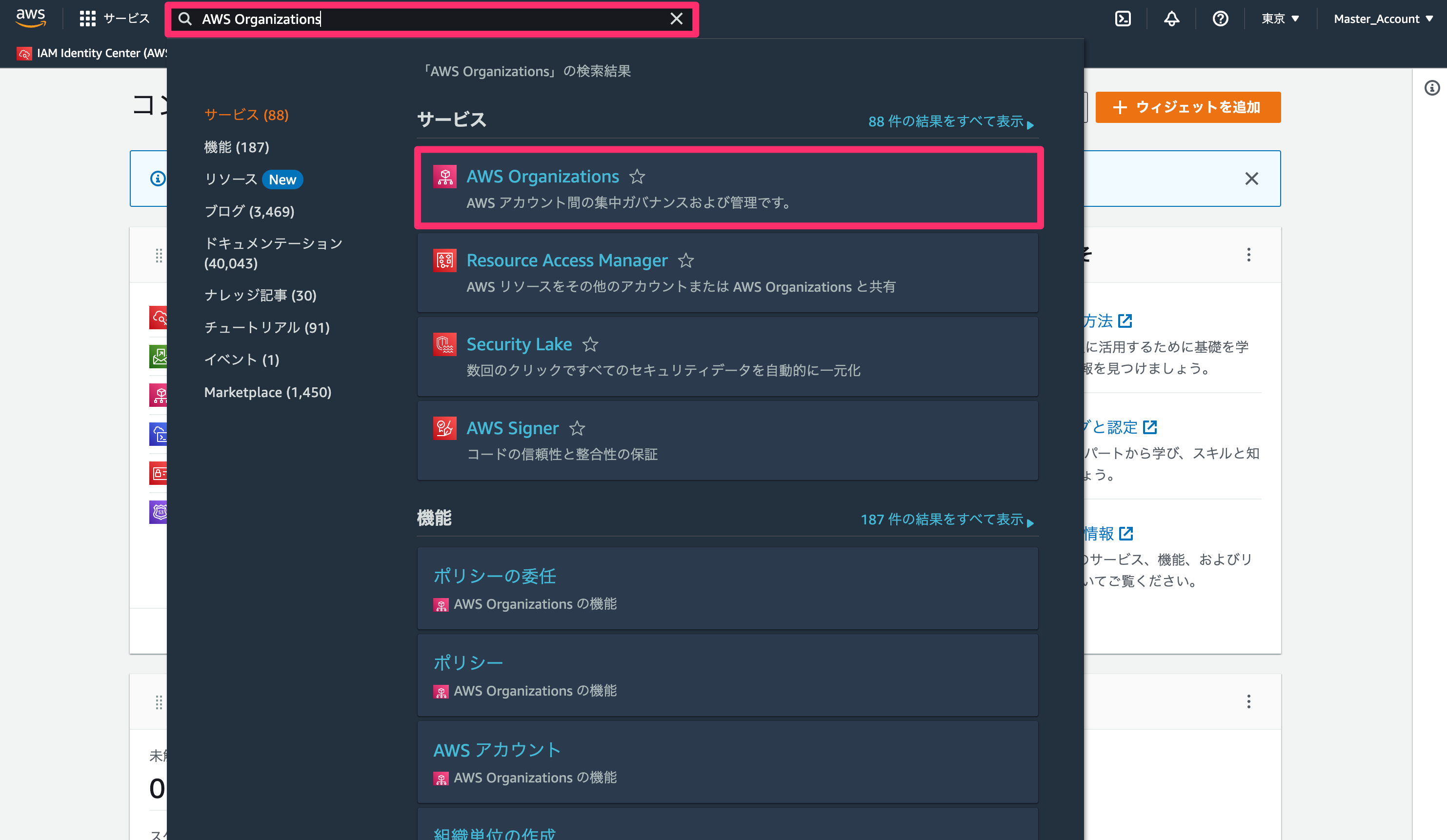Click the AWS logo home icon
This screenshot has width=1447, height=840.
pyautogui.click(x=31, y=19)
